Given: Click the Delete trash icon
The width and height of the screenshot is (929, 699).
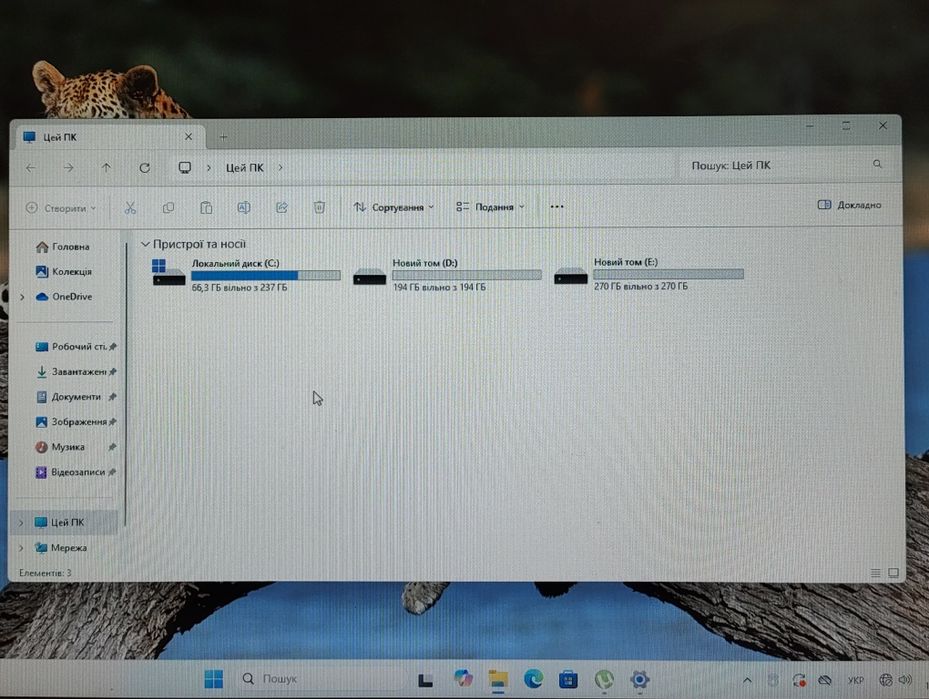Looking at the screenshot, I should click(319, 207).
